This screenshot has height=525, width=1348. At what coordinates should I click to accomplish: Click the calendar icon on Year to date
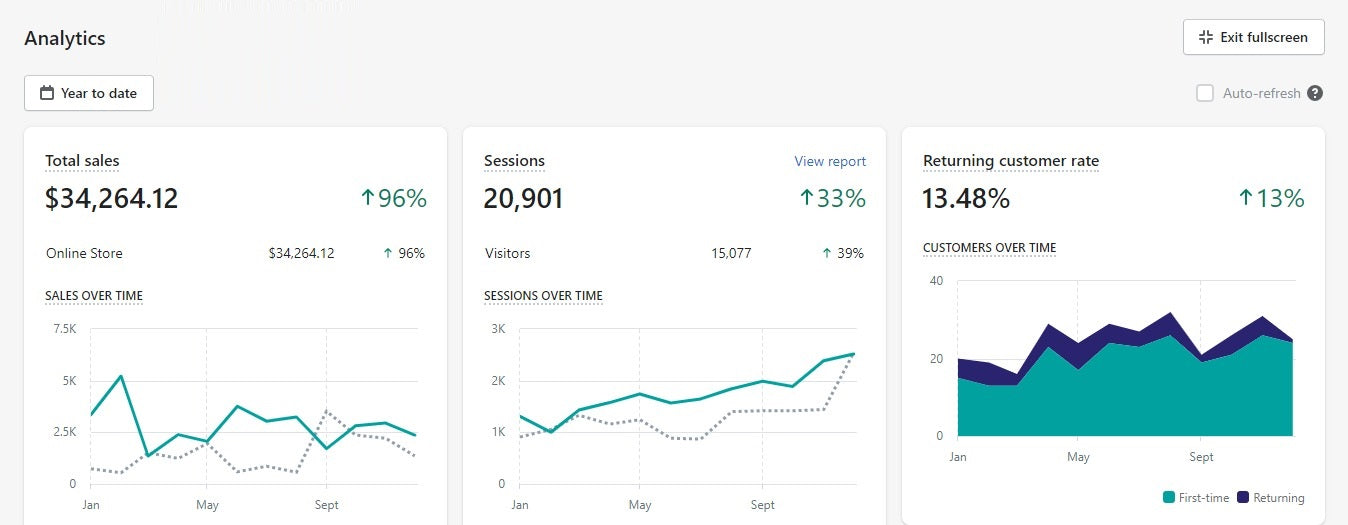point(47,93)
